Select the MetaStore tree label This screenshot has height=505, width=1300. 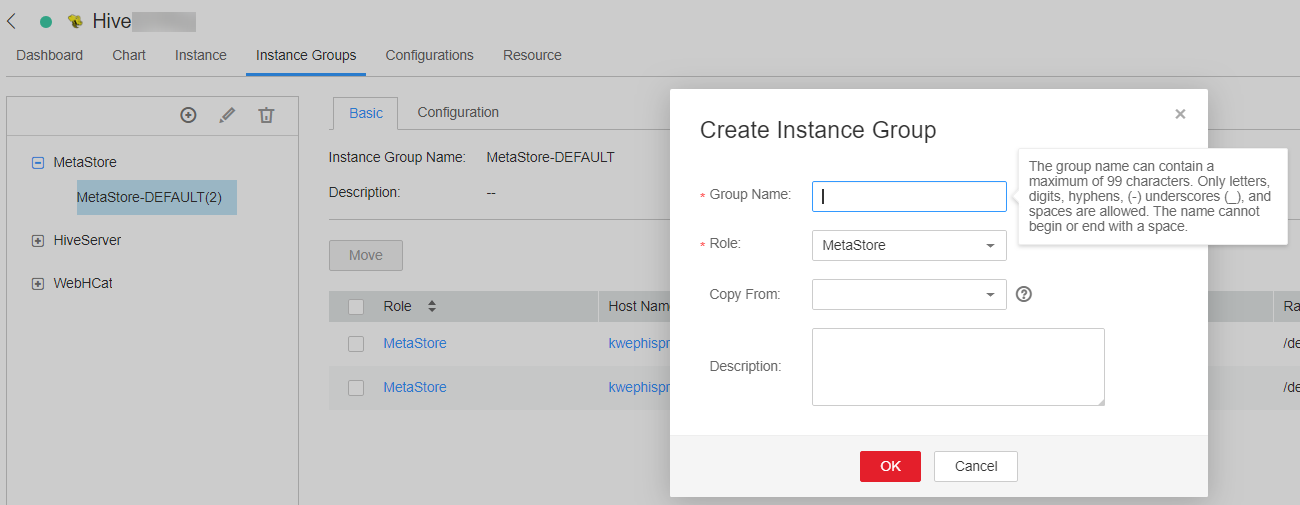point(85,162)
